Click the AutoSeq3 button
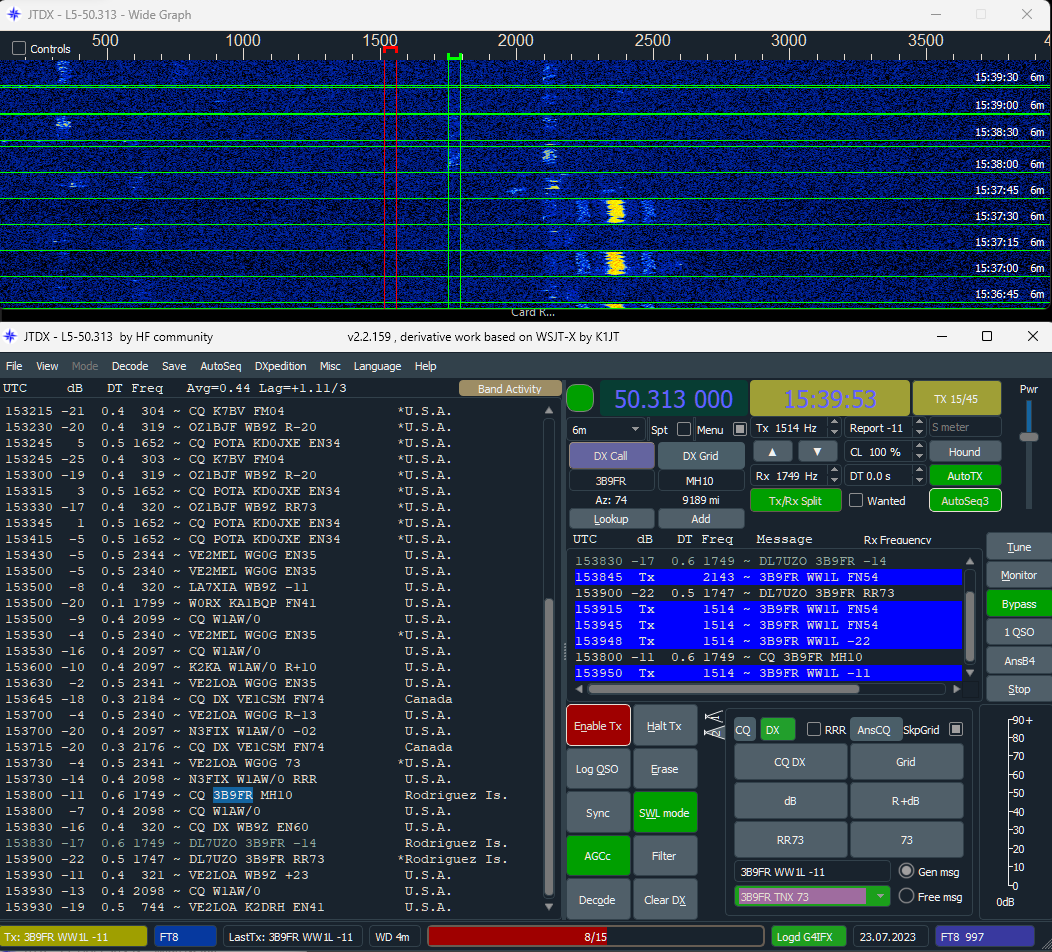 coord(964,500)
